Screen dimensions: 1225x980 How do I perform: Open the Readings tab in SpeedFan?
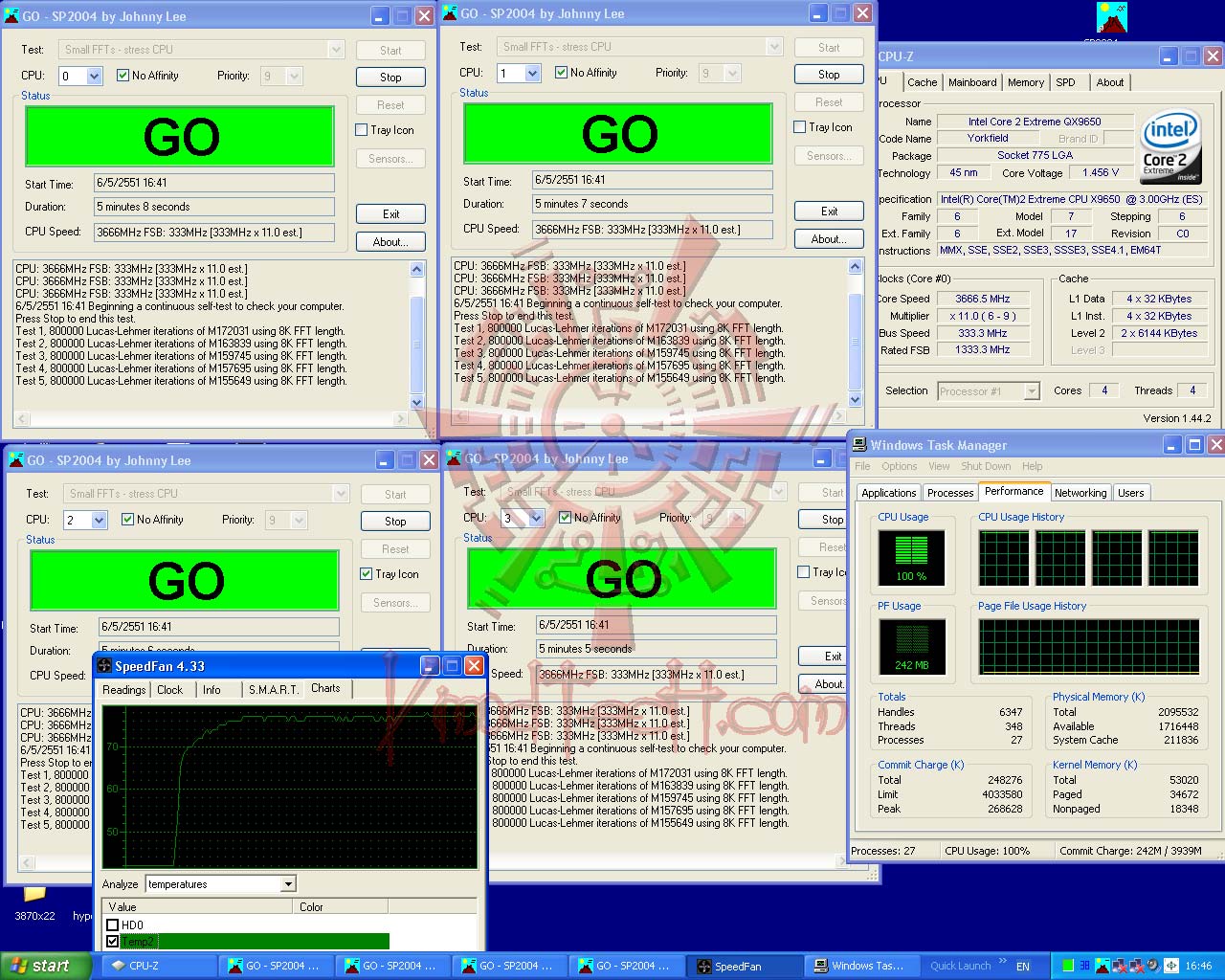(x=124, y=690)
